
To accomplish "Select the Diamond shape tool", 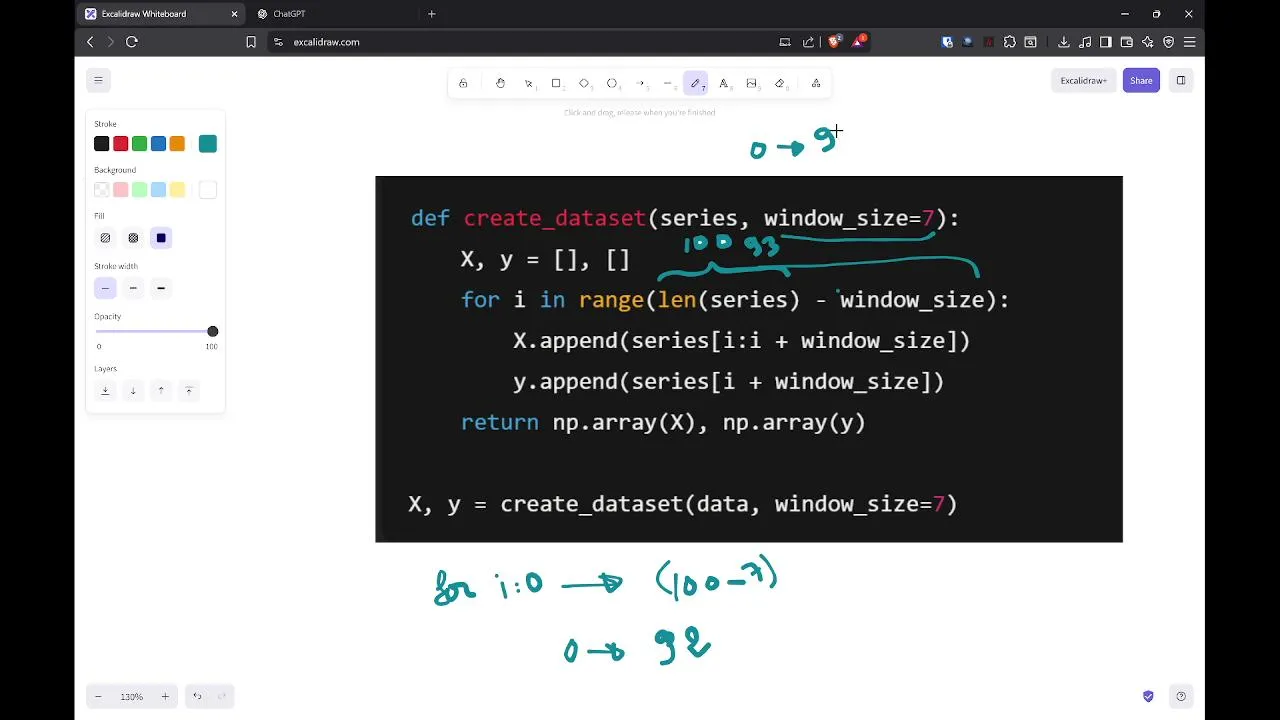I will tap(584, 84).
